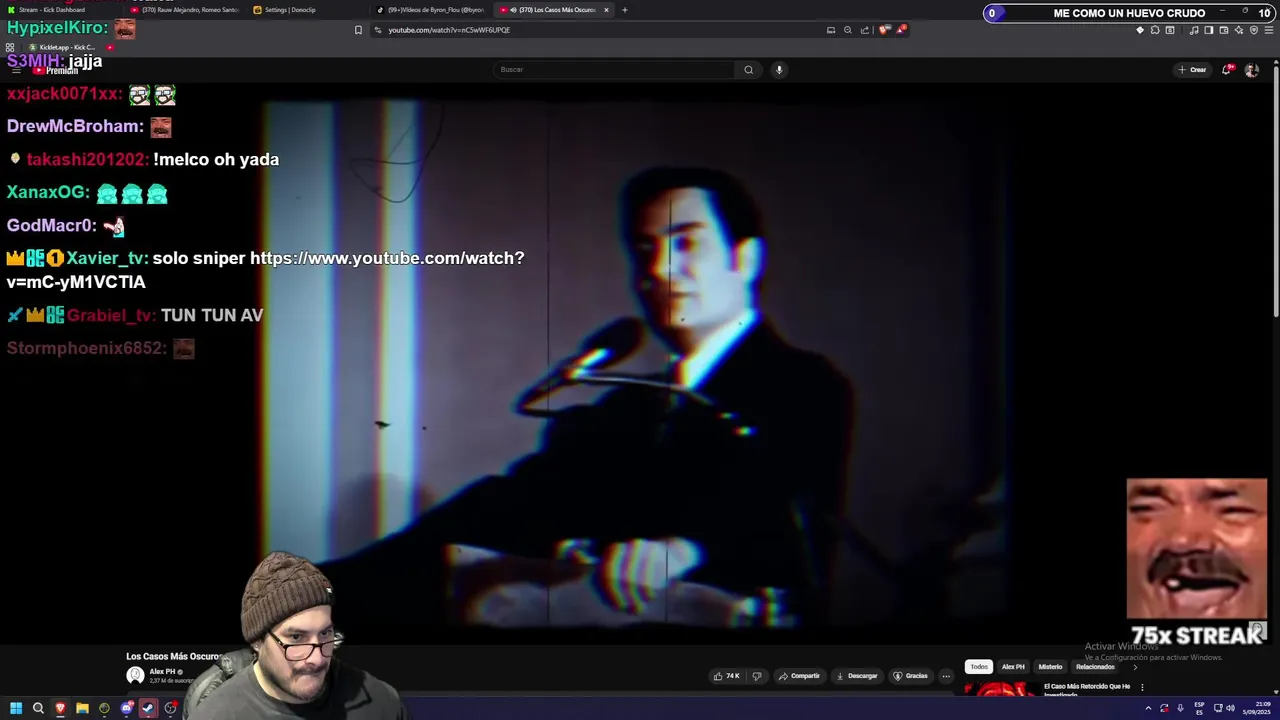Switch the ESP keyboard language indicator

pos(1199,708)
